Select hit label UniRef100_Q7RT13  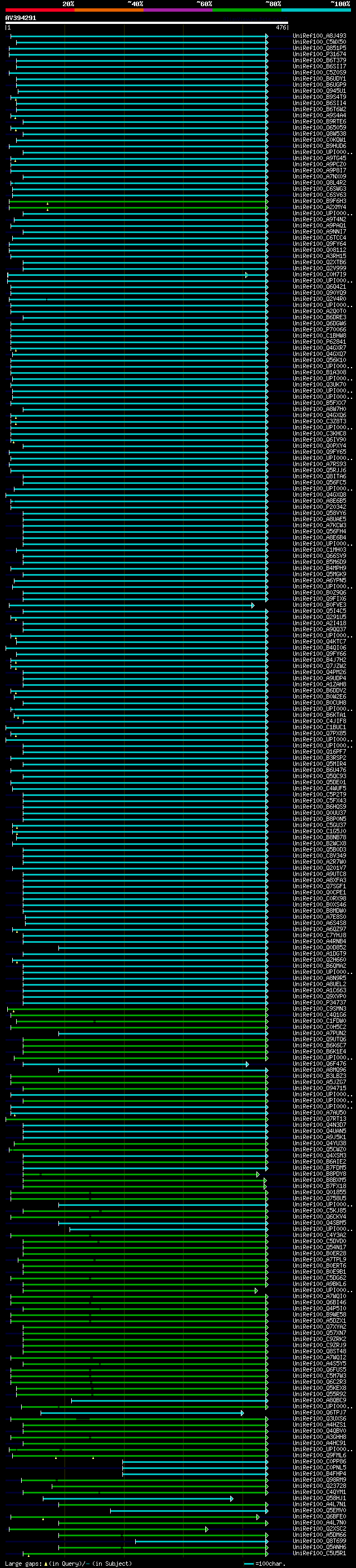click(x=319, y=1119)
